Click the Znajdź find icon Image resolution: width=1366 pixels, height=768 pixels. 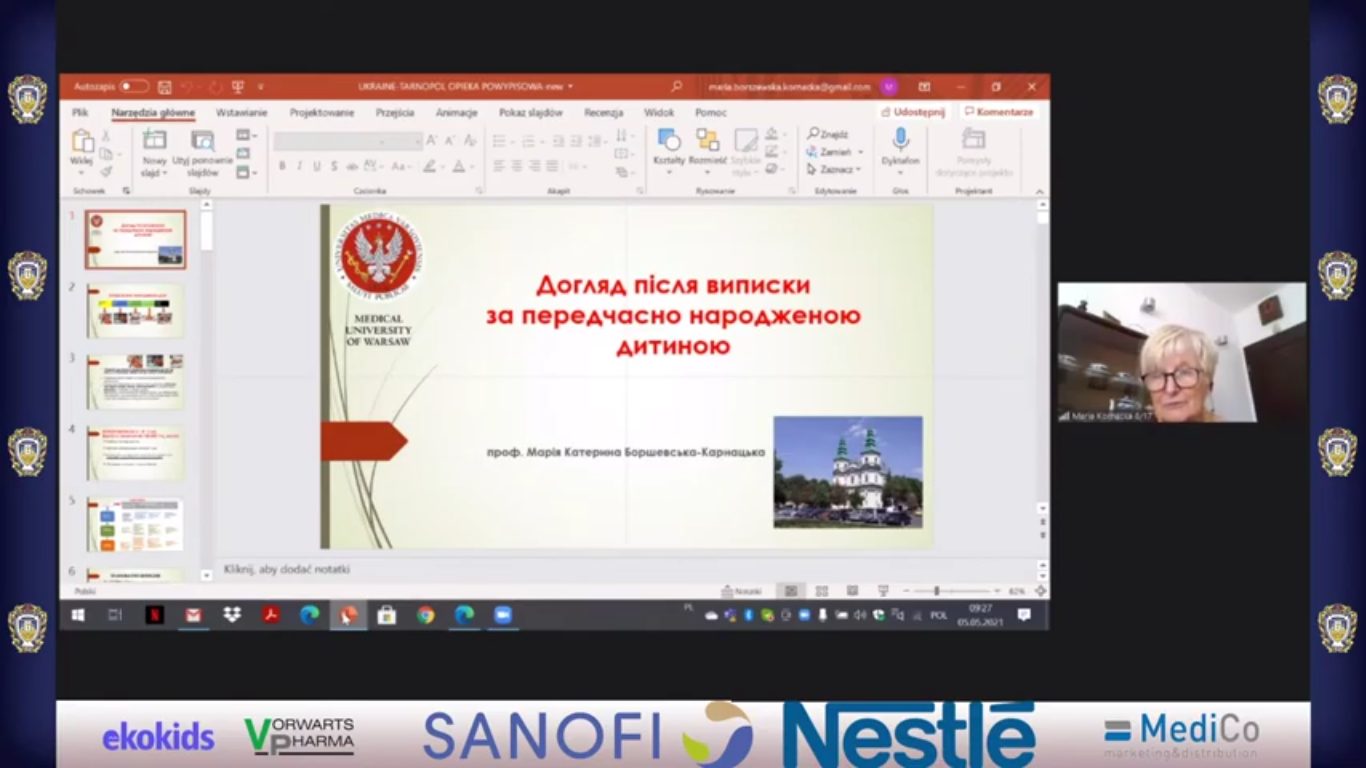814,134
